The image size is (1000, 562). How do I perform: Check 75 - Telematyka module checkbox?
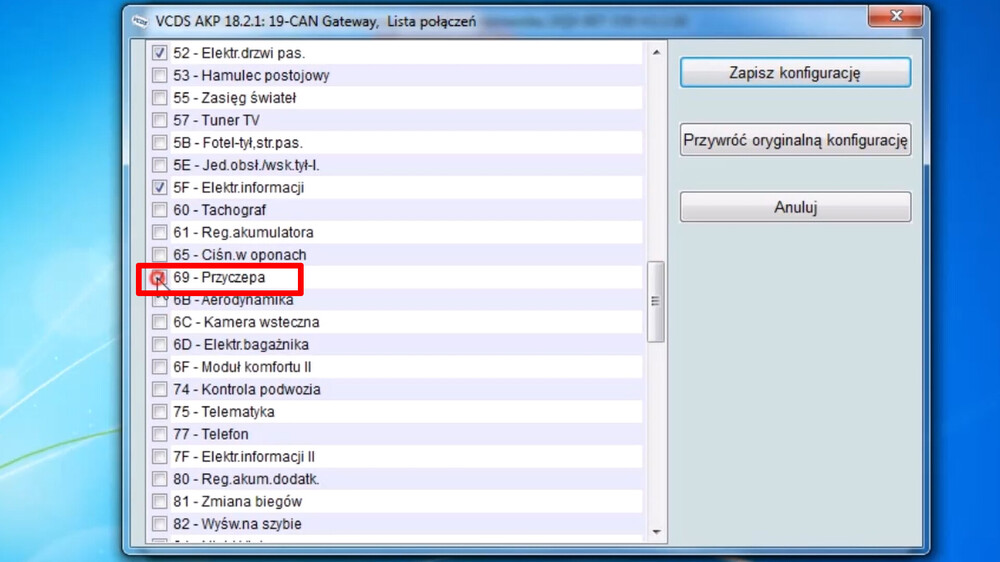(159, 412)
